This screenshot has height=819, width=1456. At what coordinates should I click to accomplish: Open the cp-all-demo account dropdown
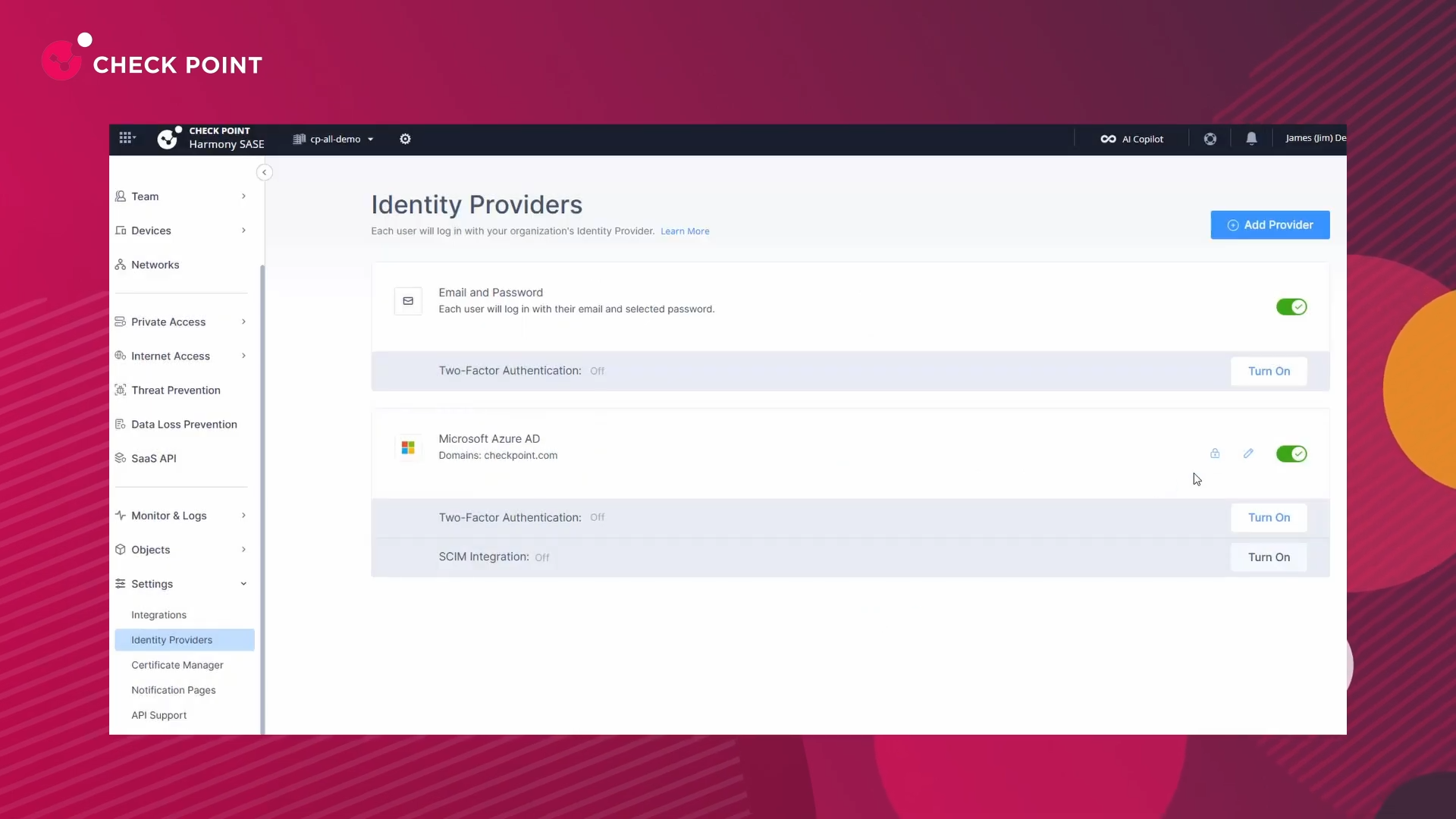[x=334, y=139]
